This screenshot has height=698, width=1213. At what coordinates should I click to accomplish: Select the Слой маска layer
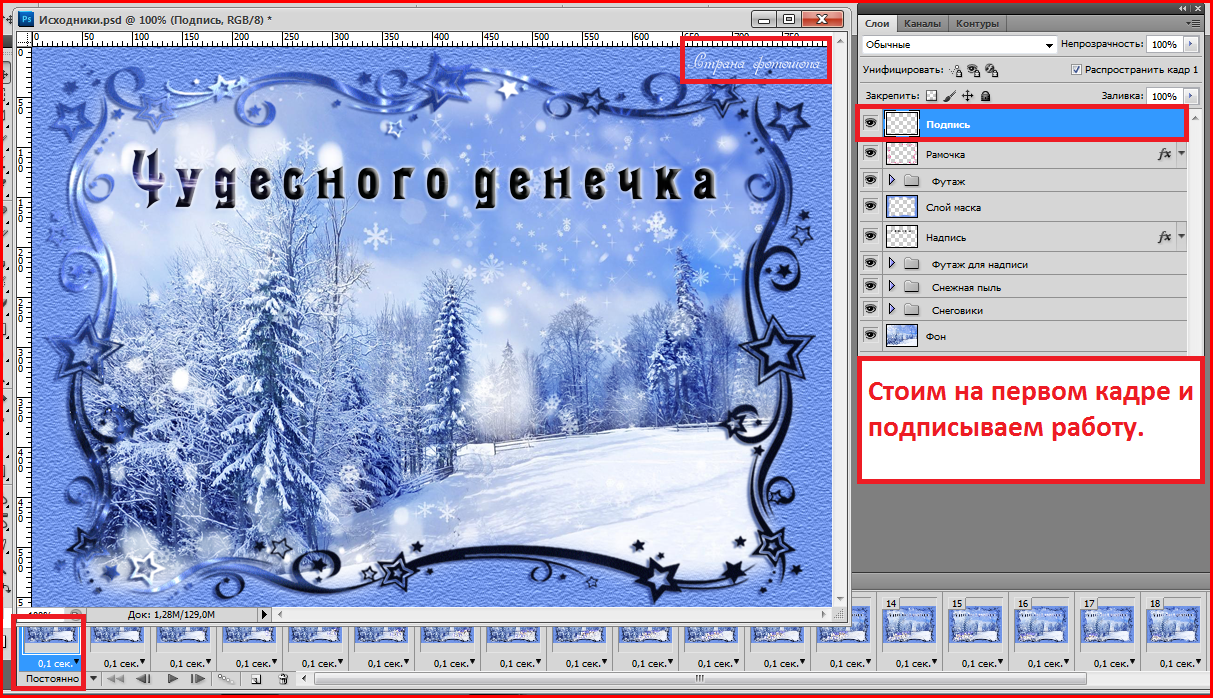pyautogui.click(x=1025, y=207)
